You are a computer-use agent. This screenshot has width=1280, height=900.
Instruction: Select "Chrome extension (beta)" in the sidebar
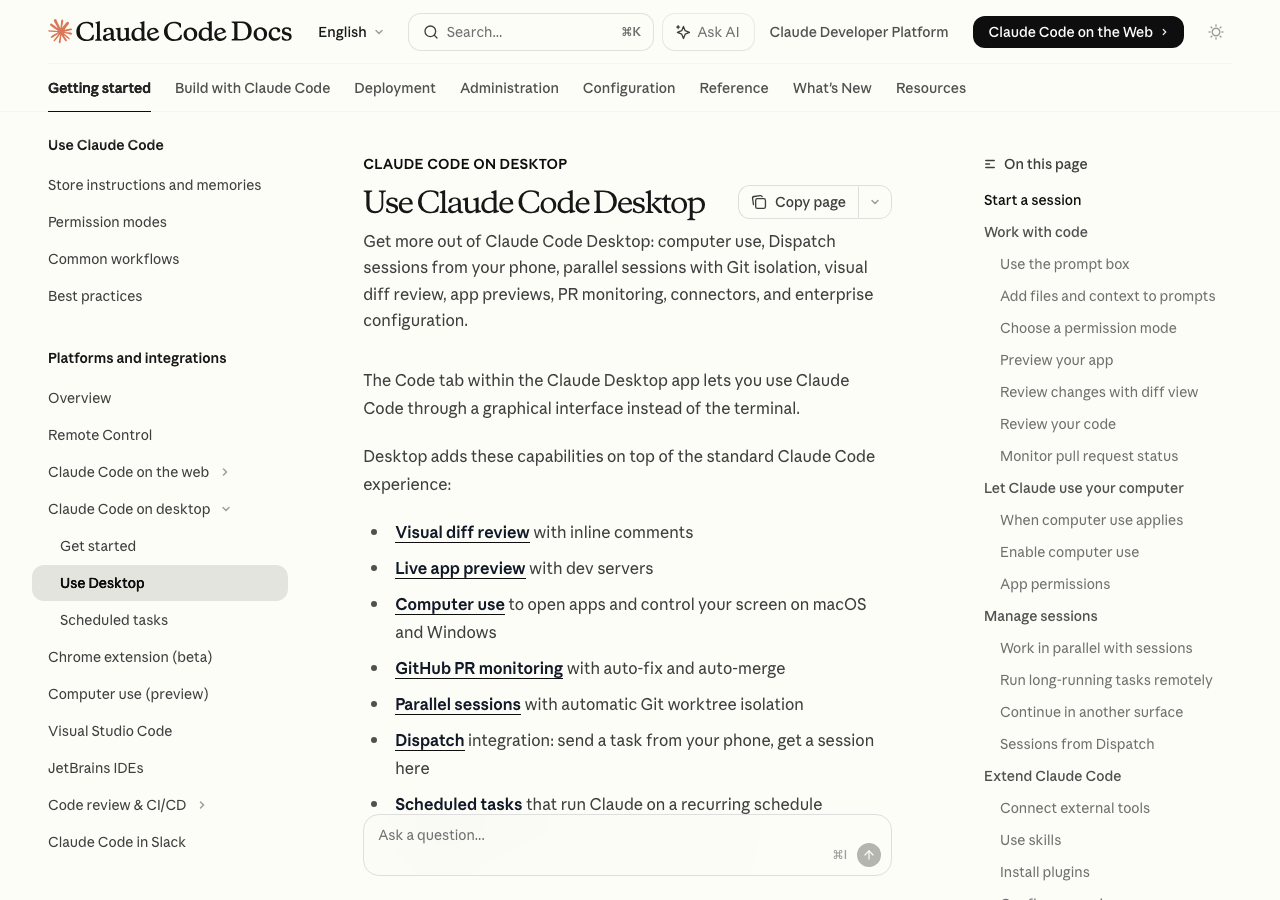tap(130, 657)
